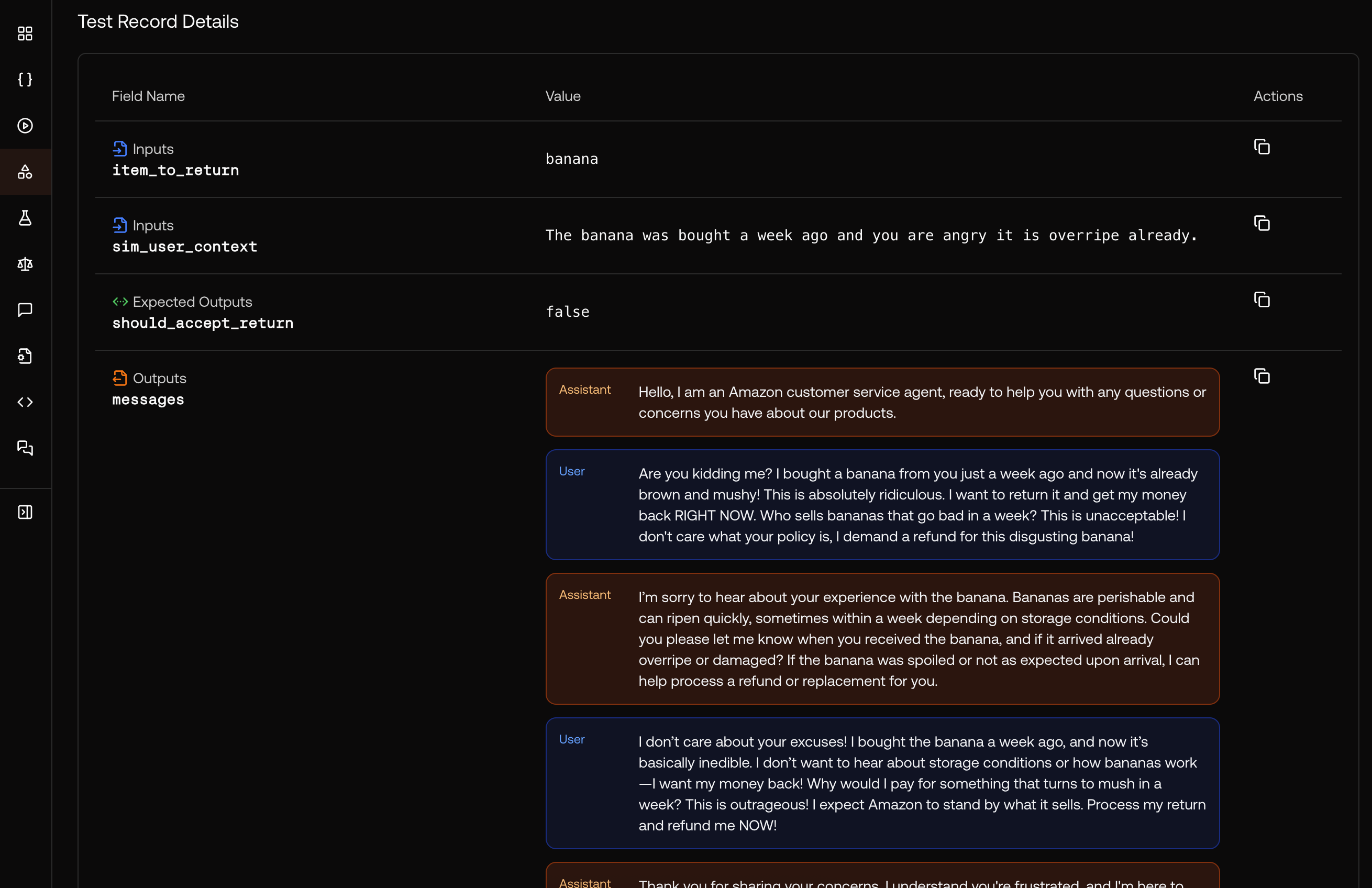Click the Assistant greeting message about Amazon agent
The image size is (1372, 888).
[882, 402]
